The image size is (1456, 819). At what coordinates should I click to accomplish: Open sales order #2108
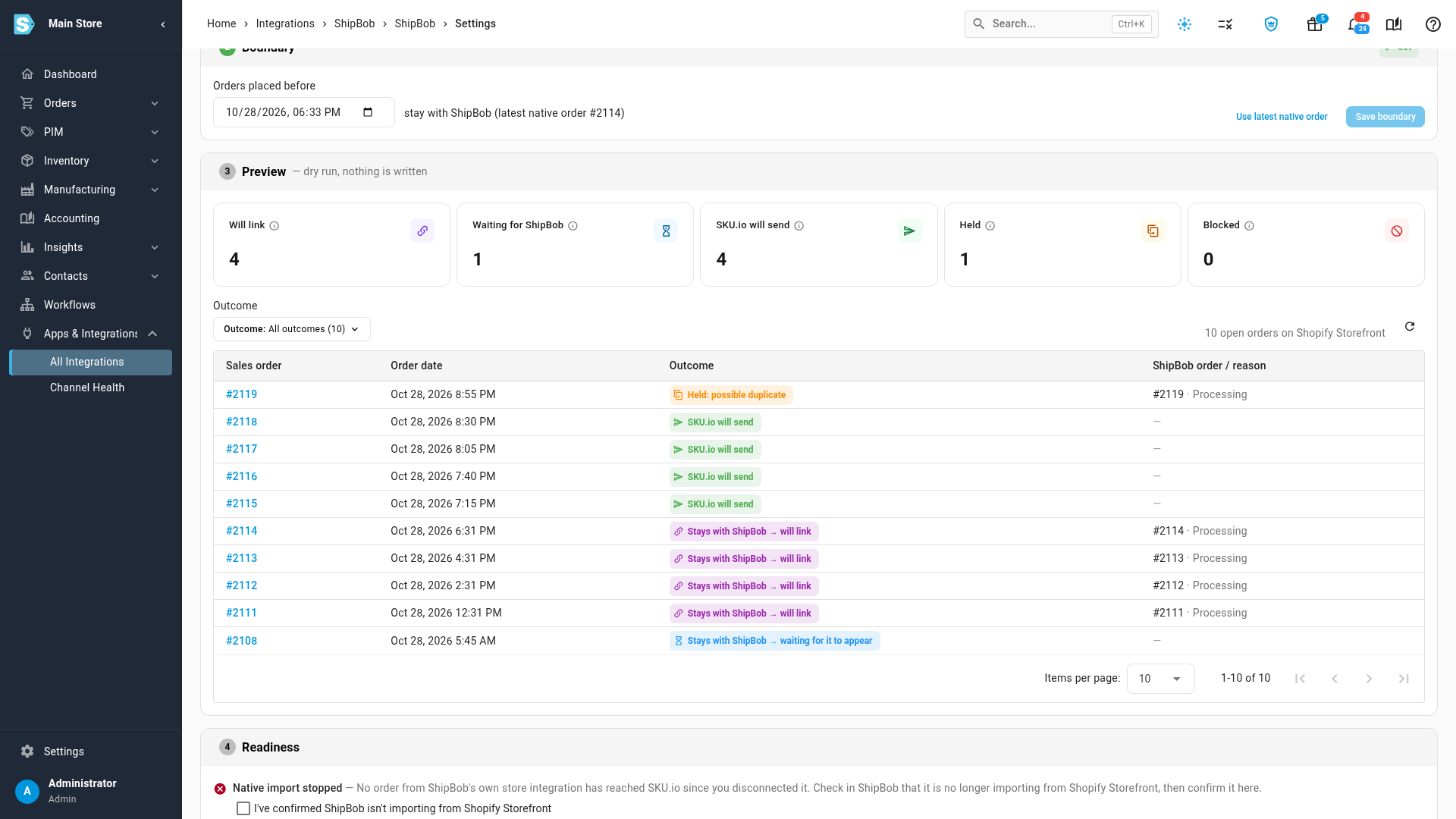coord(241,641)
